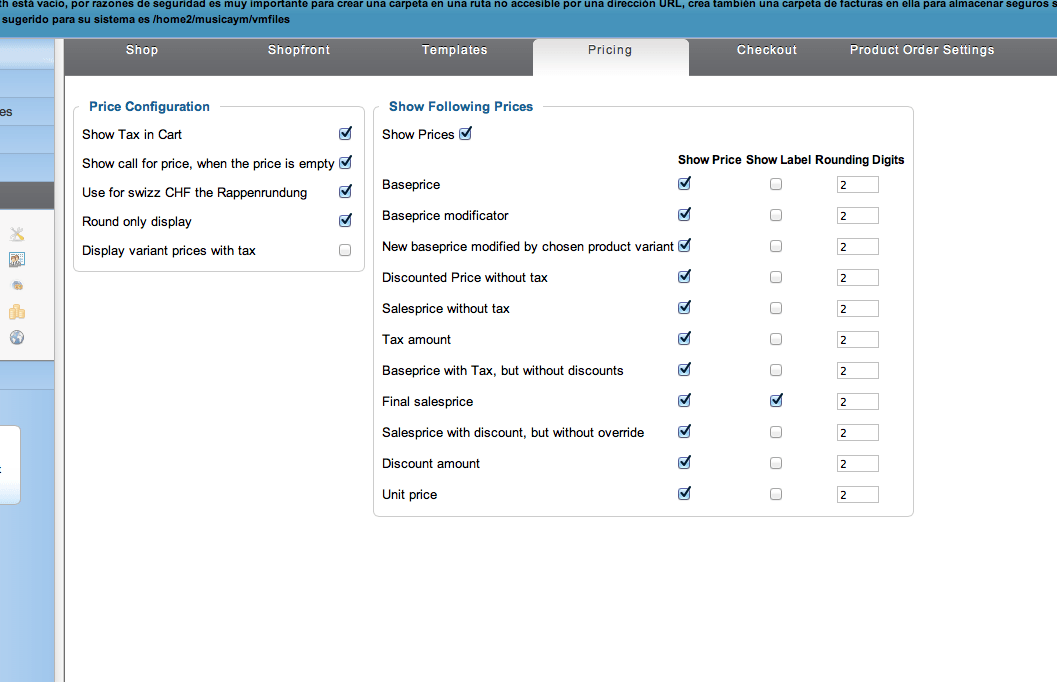Viewport: 1057px width, 682px height.
Task: Enable Show Label for Salesprice with discount
Action: coord(776,432)
